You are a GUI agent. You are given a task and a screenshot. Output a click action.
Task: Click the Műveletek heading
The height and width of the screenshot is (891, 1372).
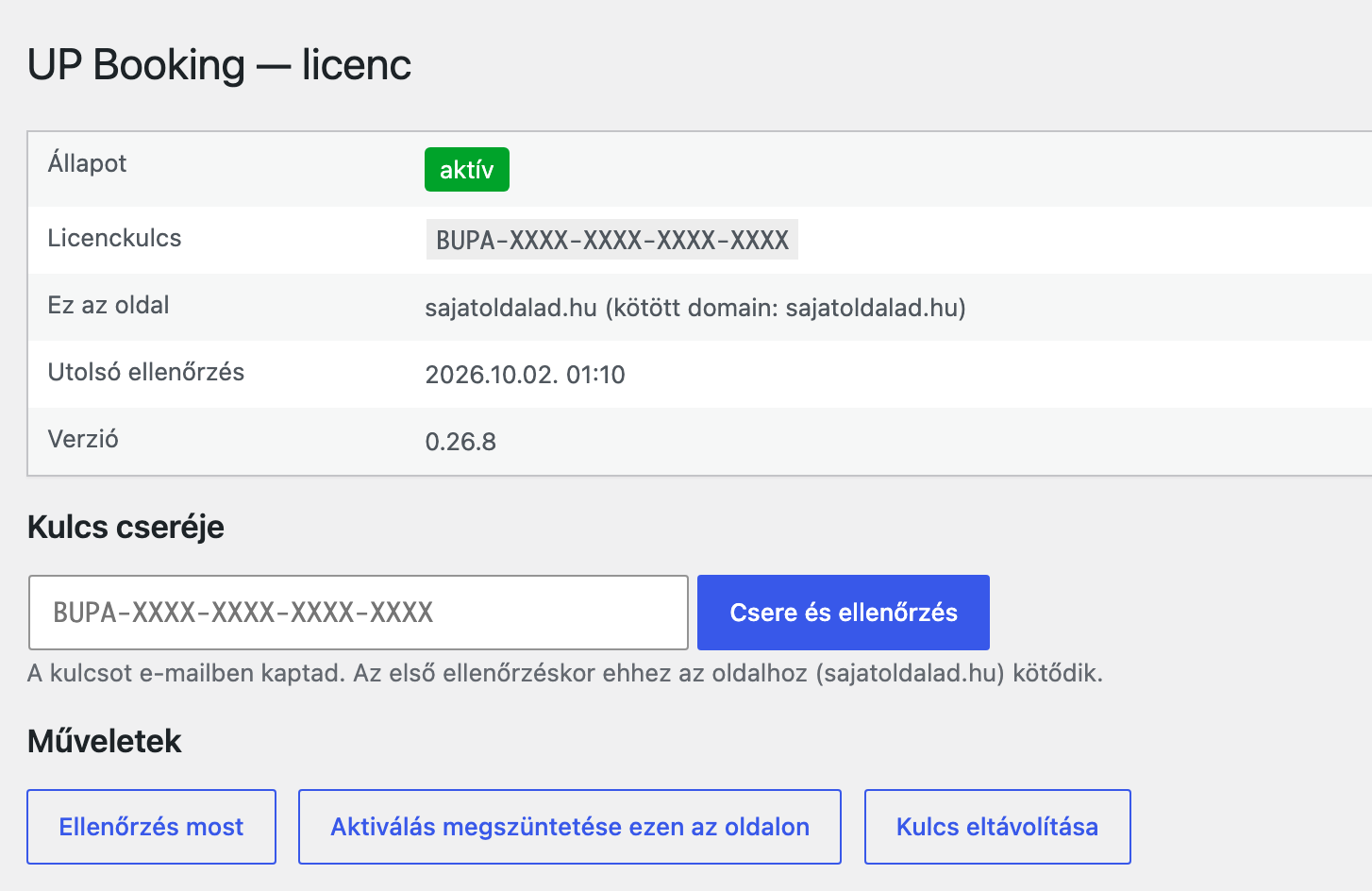tap(104, 741)
